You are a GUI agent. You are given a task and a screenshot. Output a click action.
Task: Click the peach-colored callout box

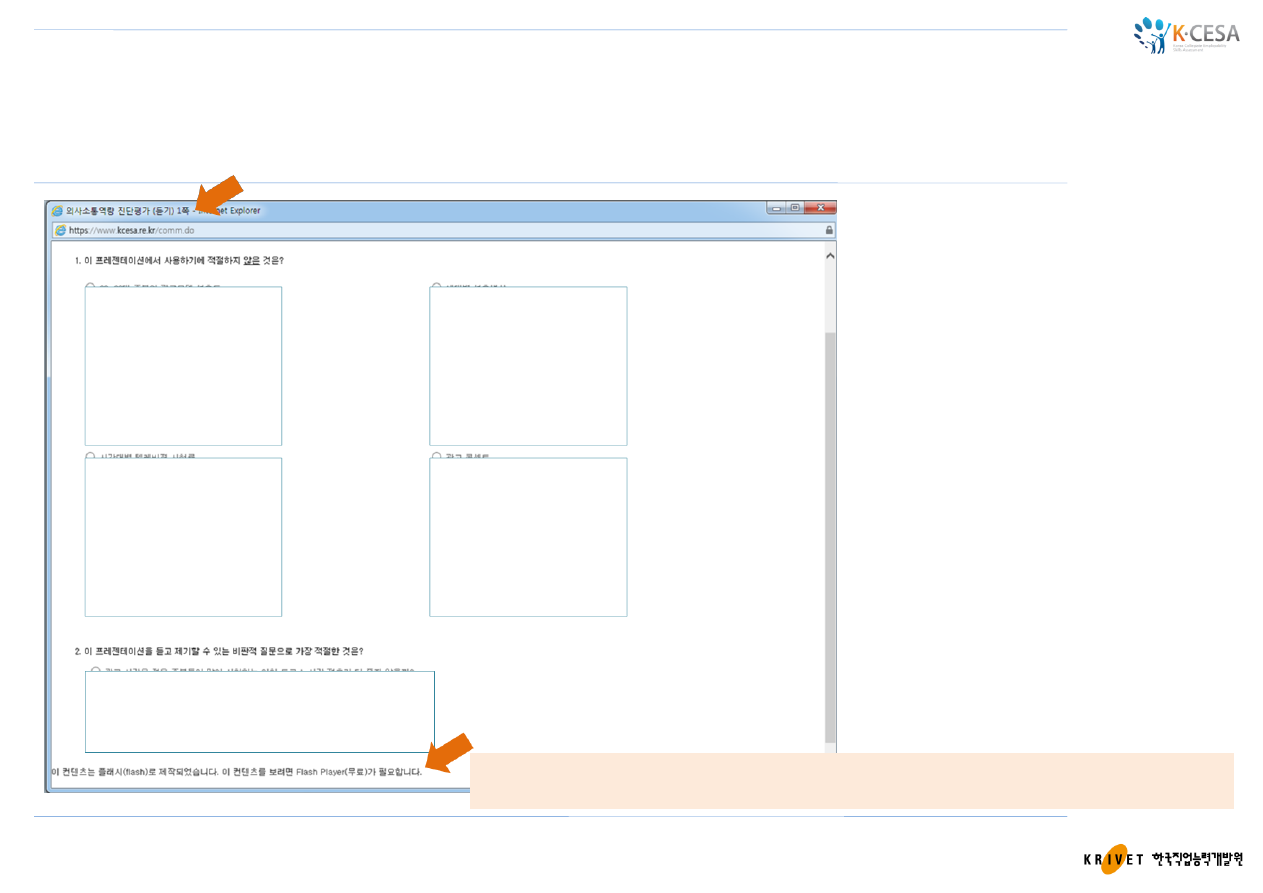(851, 781)
